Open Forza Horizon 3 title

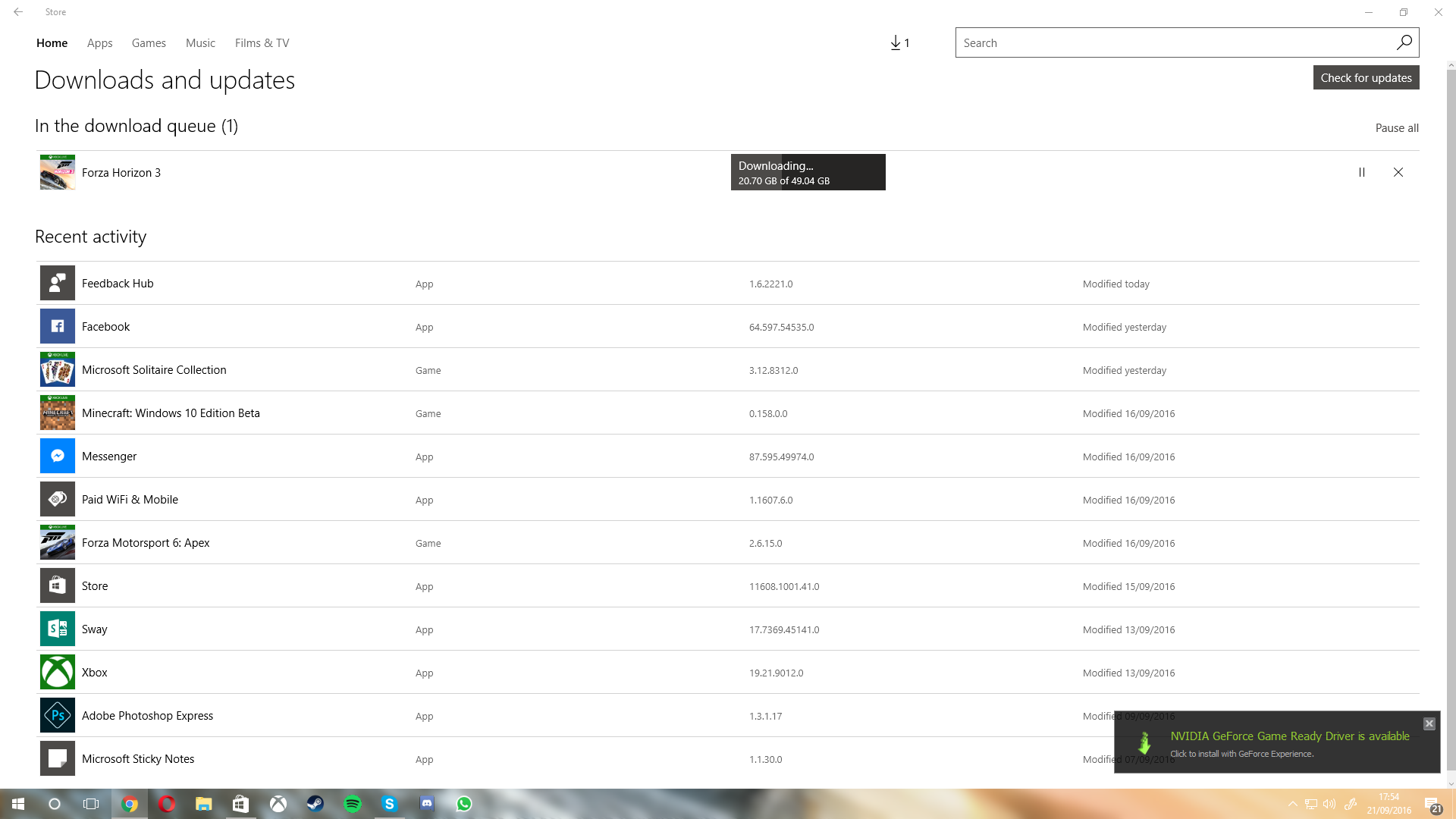pos(121,173)
